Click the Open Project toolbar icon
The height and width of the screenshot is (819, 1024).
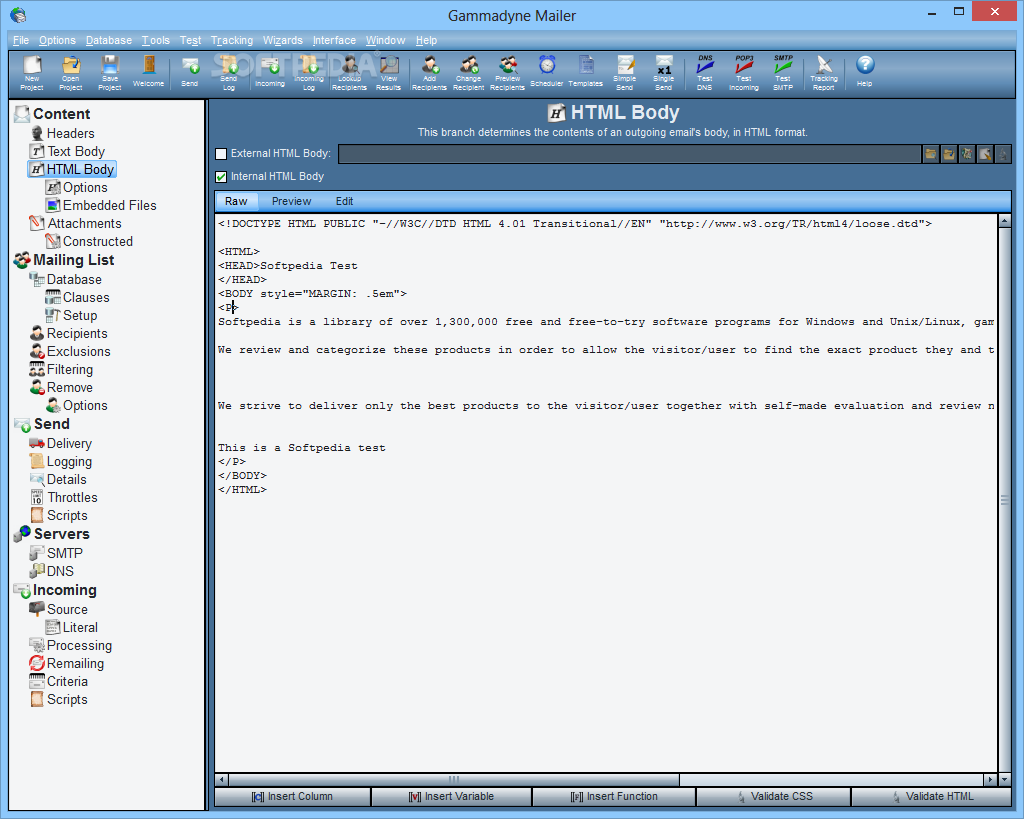point(71,72)
